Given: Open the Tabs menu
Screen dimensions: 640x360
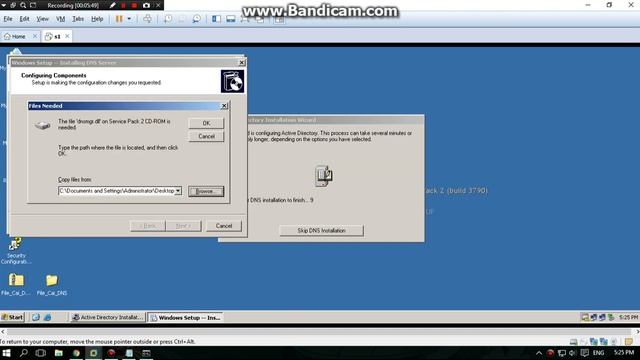Looking at the screenshot, I should (78, 19).
